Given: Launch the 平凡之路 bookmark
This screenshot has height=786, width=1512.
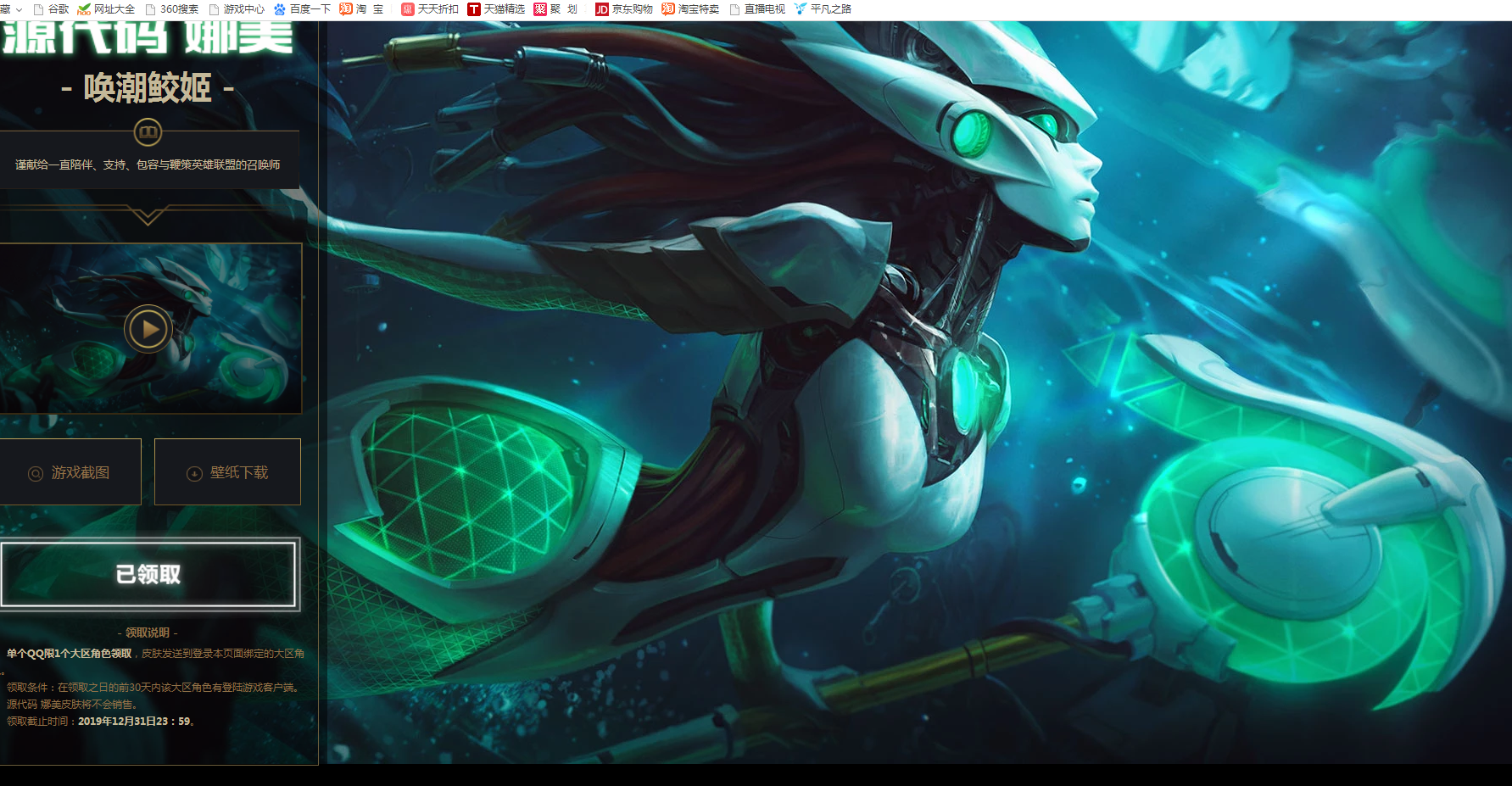Looking at the screenshot, I should (823, 9).
